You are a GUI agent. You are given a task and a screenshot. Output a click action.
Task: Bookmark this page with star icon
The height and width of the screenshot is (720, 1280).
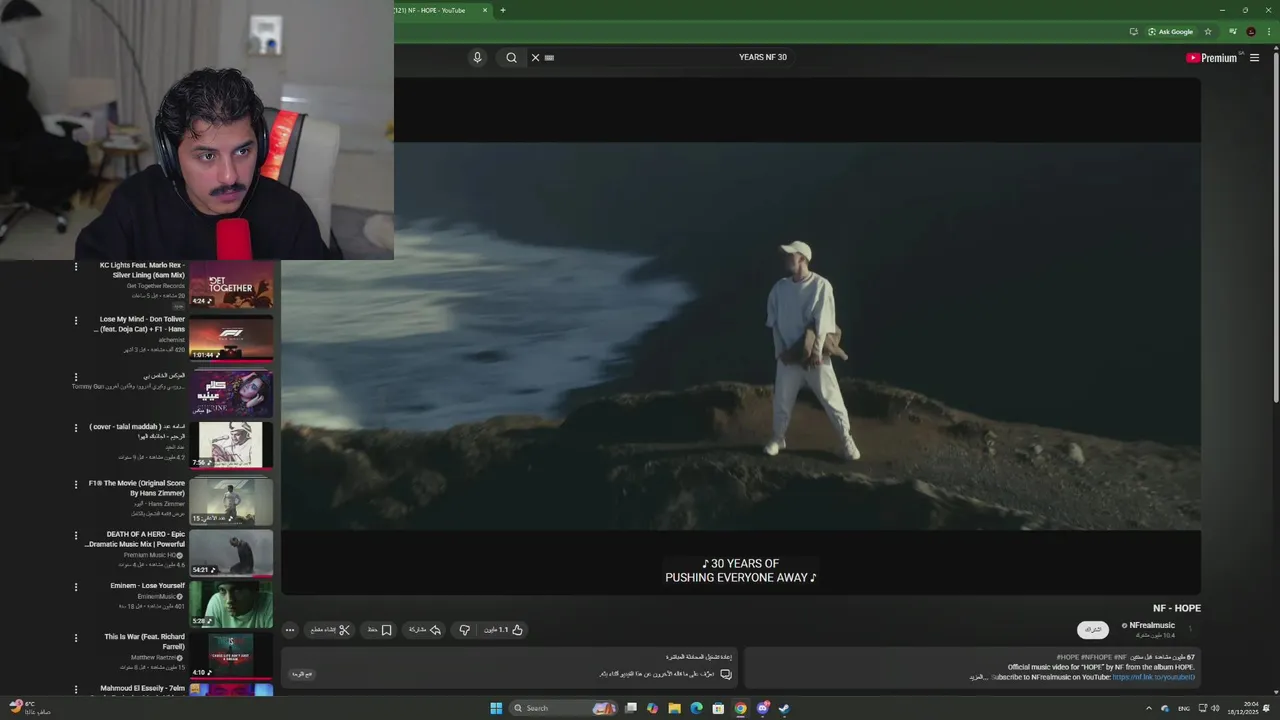pyautogui.click(x=1207, y=32)
